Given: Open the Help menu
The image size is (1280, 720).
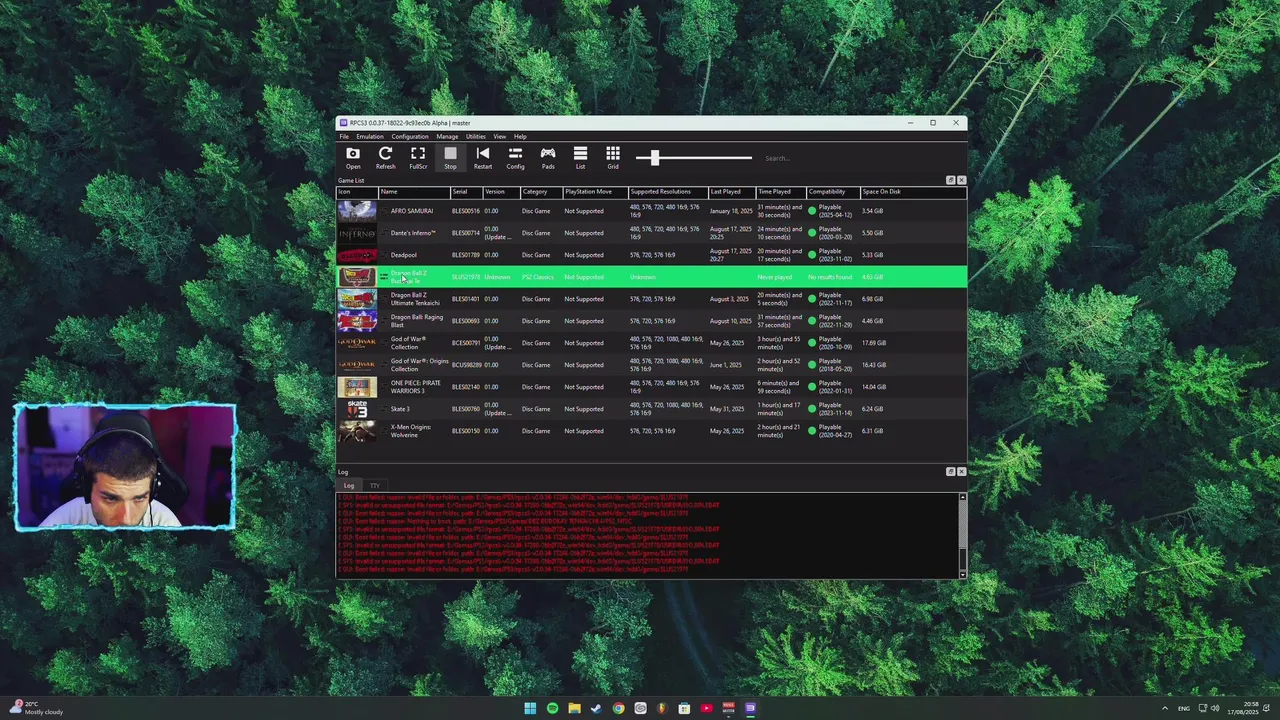Looking at the screenshot, I should [x=520, y=136].
